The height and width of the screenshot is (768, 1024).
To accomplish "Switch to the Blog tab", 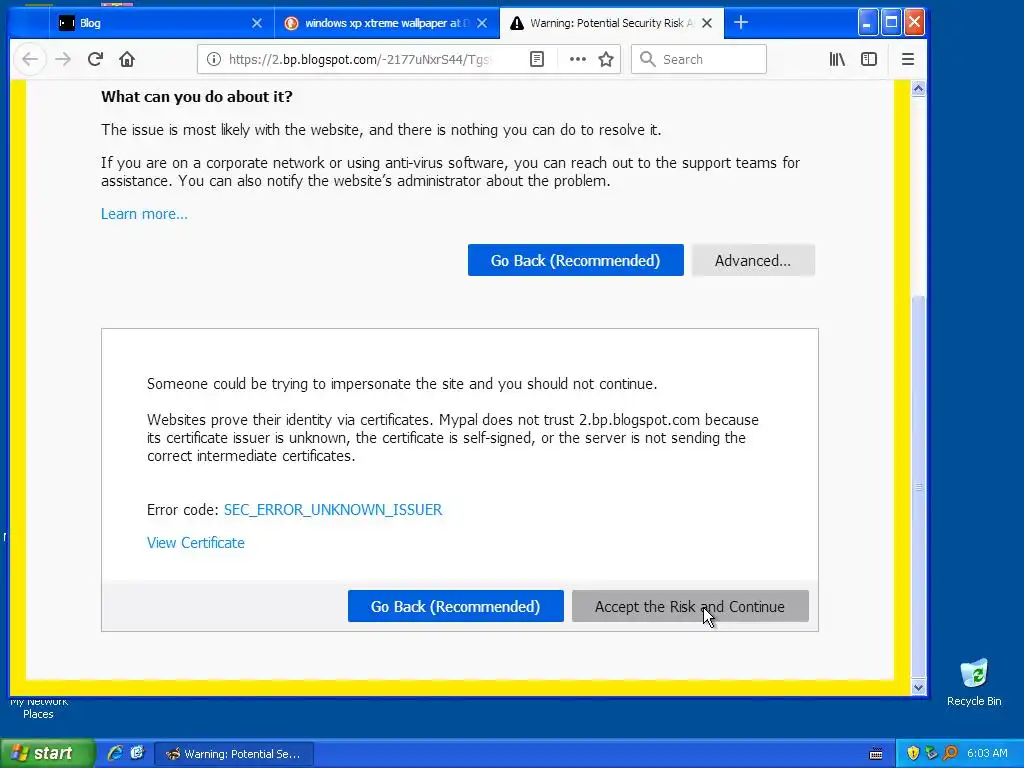I will pos(160,23).
